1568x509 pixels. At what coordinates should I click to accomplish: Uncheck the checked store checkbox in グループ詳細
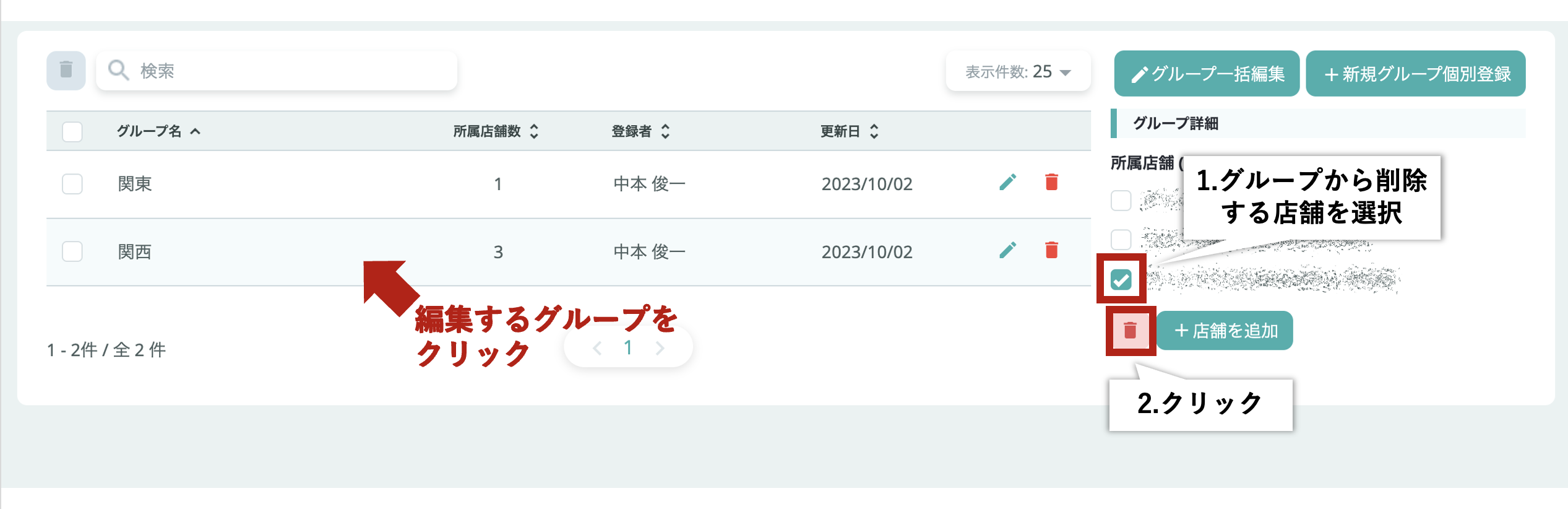pyautogui.click(x=1121, y=279)
